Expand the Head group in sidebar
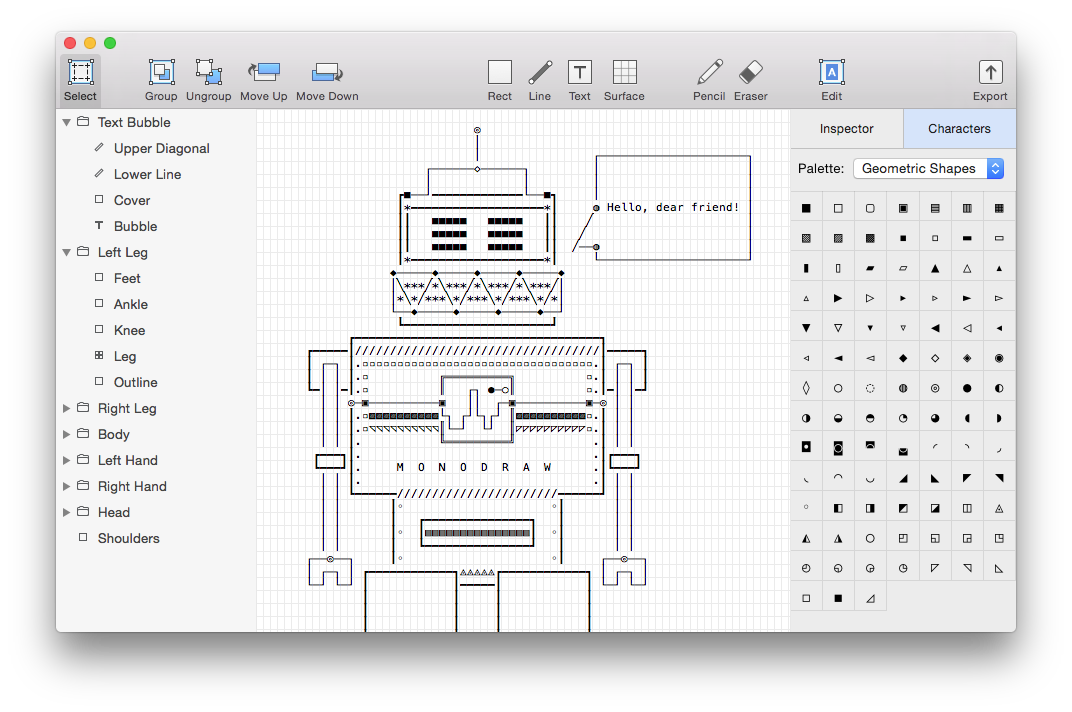 [x=67, y=513]
